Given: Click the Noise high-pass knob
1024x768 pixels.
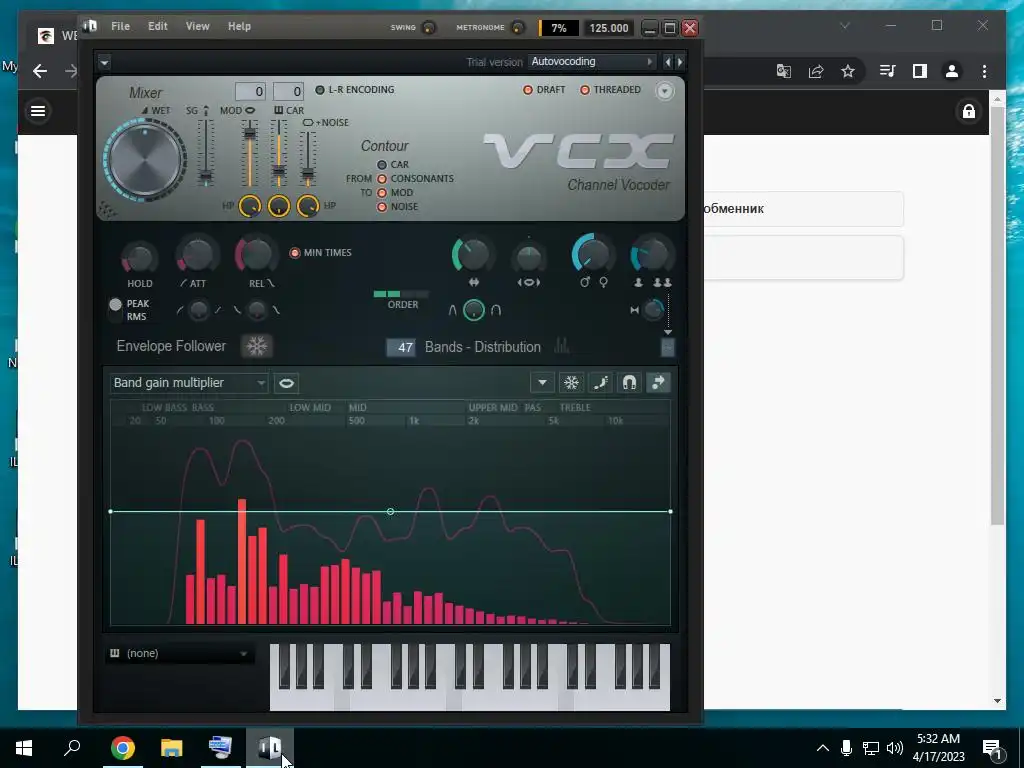Looking at the screenshot, I should pyautogui.click(x=308, y=206).
